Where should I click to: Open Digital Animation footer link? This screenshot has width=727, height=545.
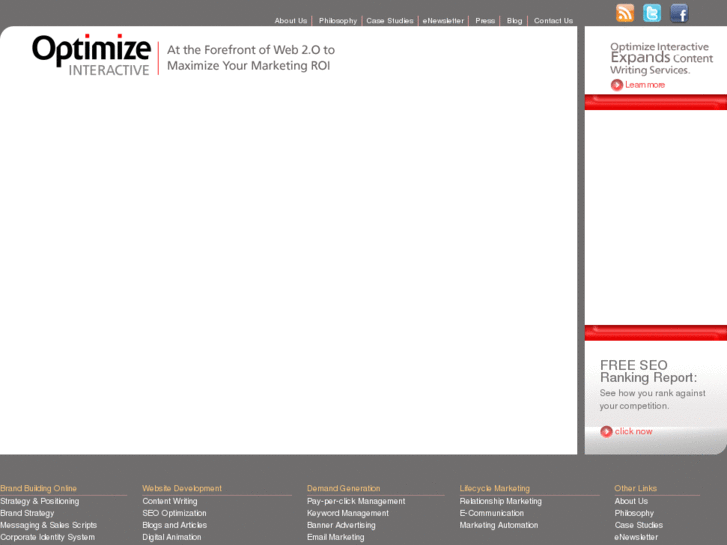(x=172, y=537)
